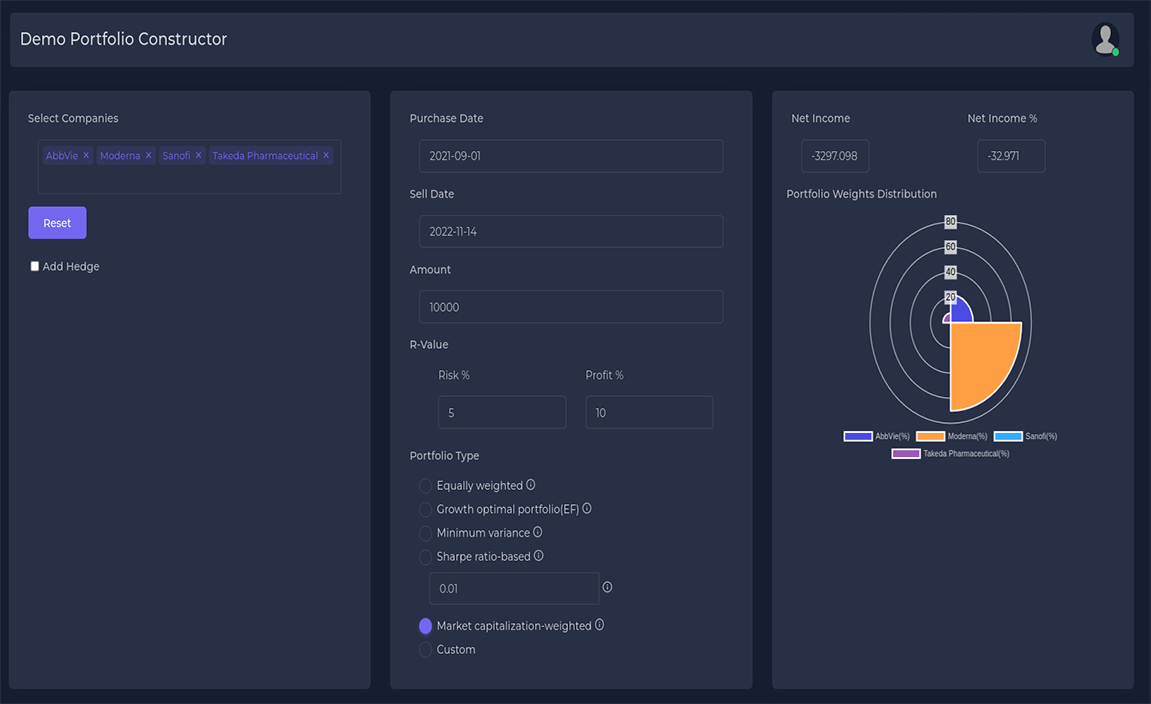Click the Amount input field

pos(570,307)
